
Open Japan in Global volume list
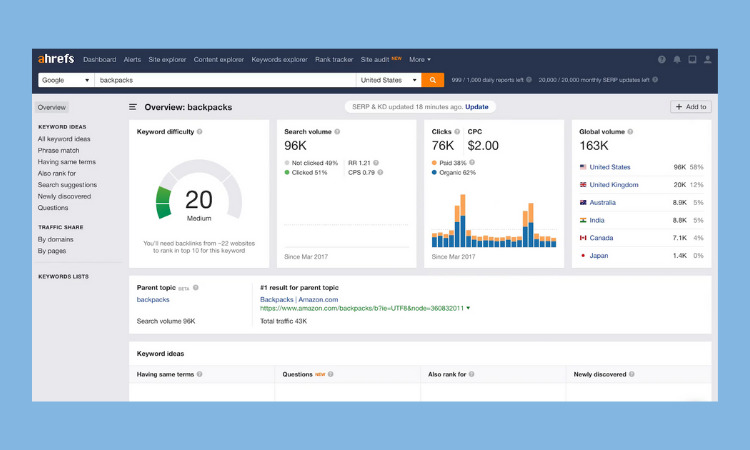point(598,255)
